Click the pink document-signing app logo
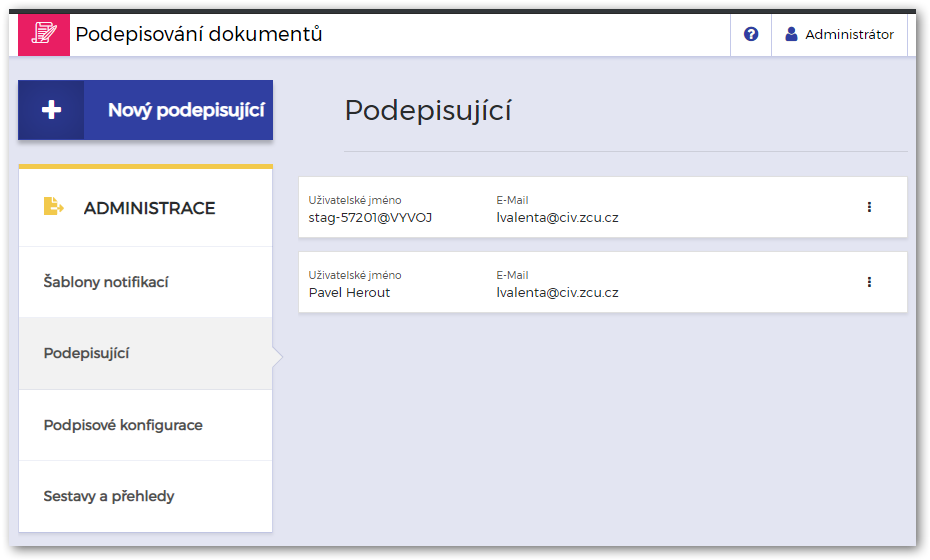The image size is (930, 560). (45, 34)
